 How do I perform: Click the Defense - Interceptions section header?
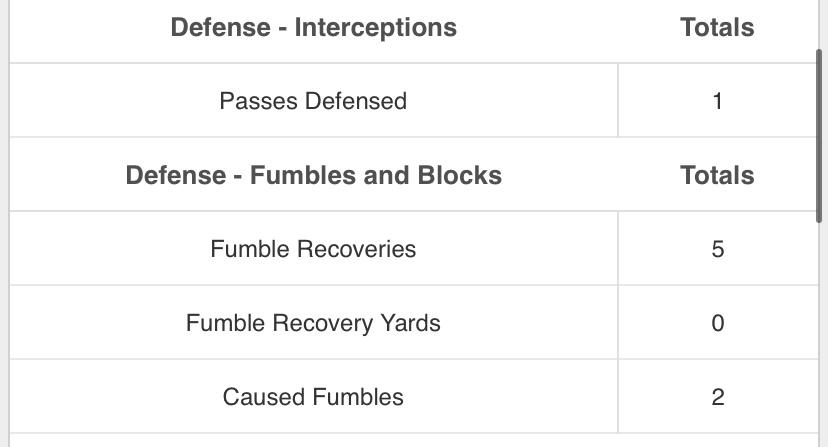pos(313,28)
